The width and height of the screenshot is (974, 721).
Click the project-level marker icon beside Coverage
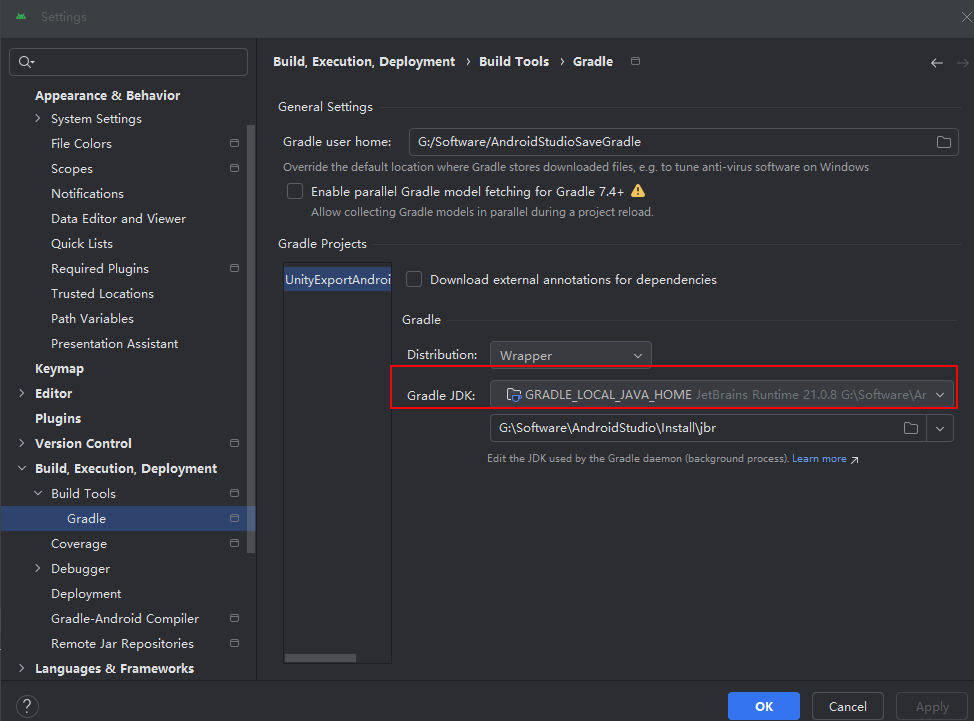coord(234,543)
